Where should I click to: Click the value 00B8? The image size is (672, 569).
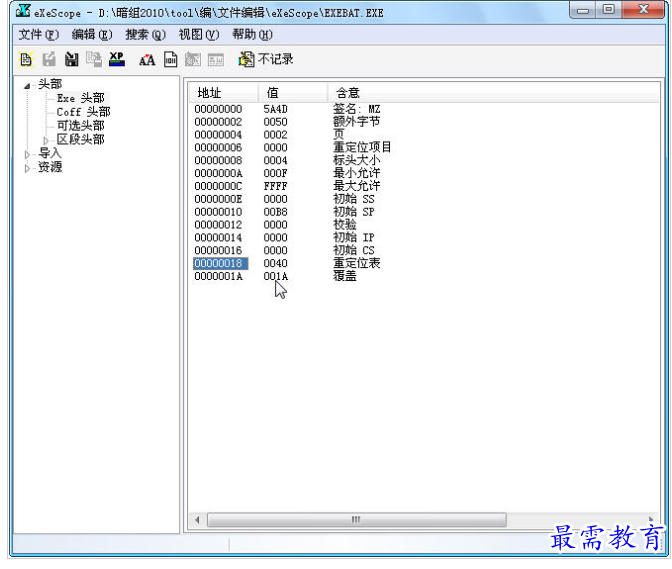tap(276, 212)
